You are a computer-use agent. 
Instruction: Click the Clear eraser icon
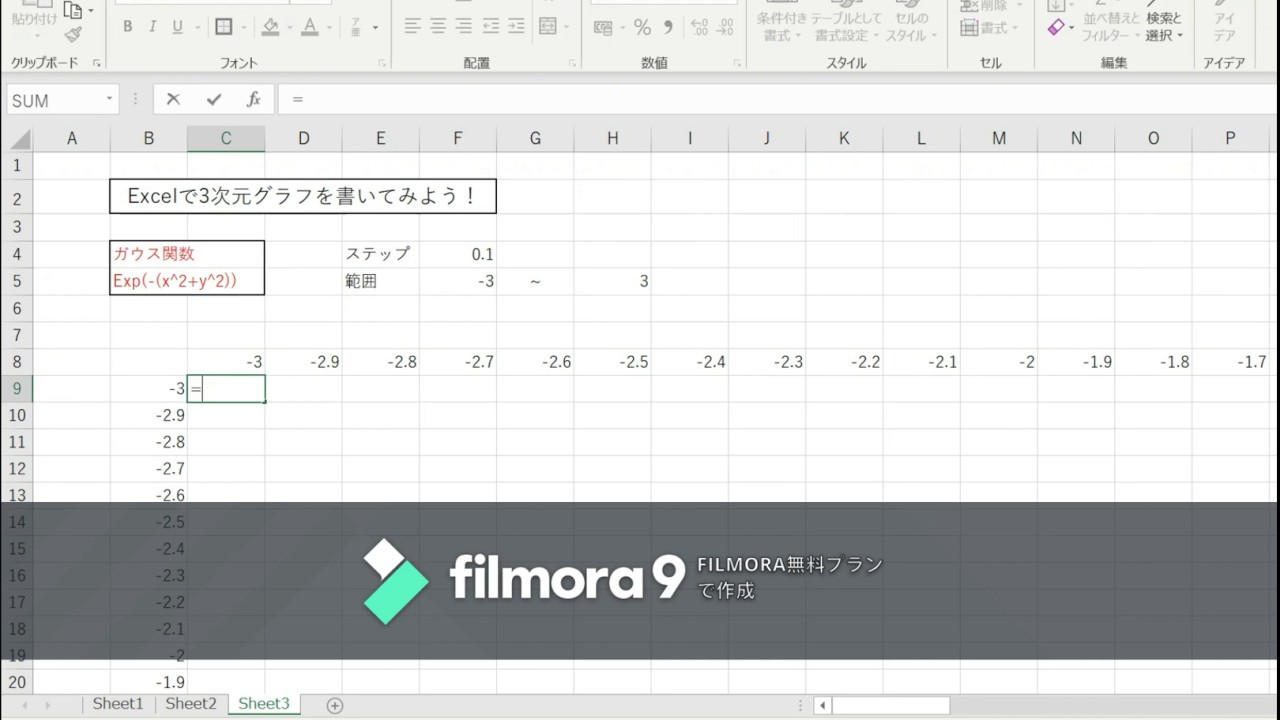[1056, 28]
